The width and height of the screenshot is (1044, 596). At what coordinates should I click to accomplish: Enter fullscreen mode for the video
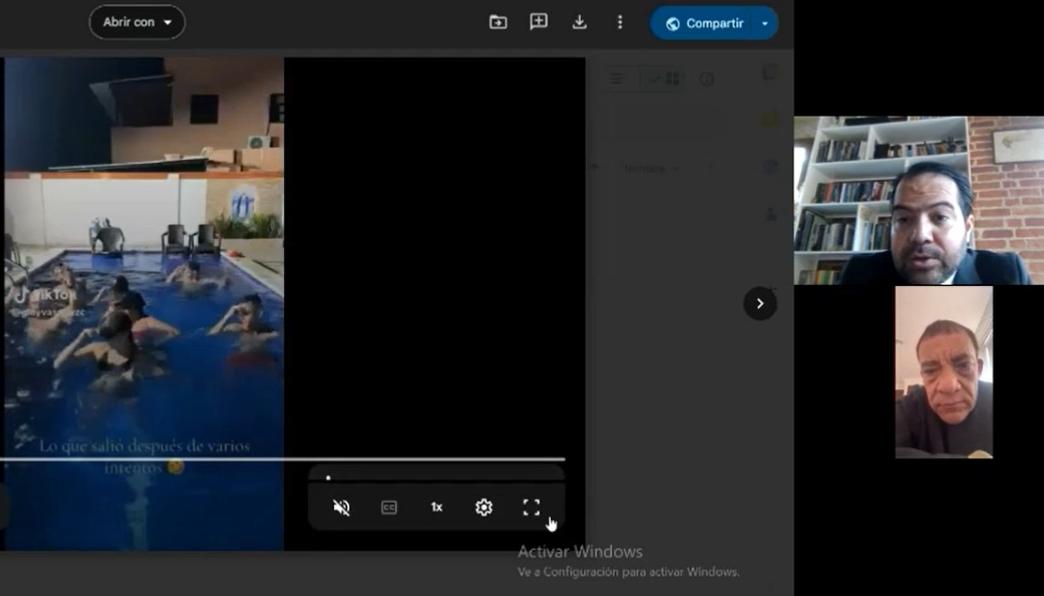tap(531, 507)
